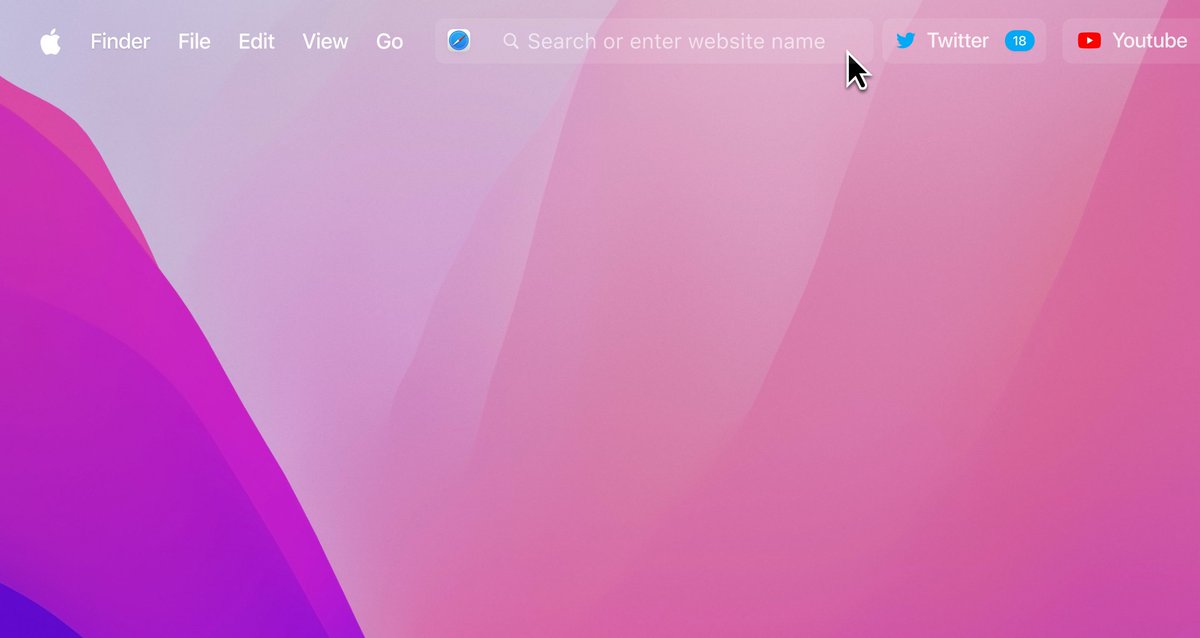Screen dimensions: 1200x638
Task: Click the Twitter bird icon
Action: coord(906,41)
